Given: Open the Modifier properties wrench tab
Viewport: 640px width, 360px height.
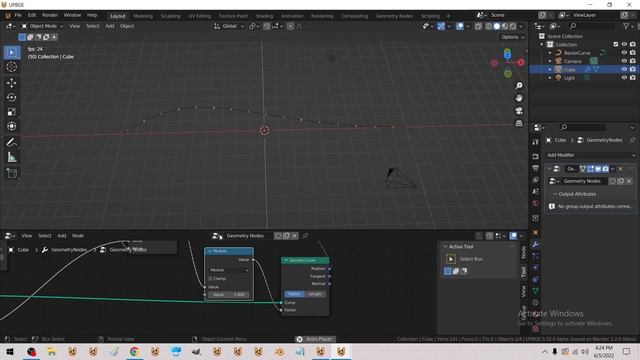Looking at the screenshot, I should [x=536, y=244].
